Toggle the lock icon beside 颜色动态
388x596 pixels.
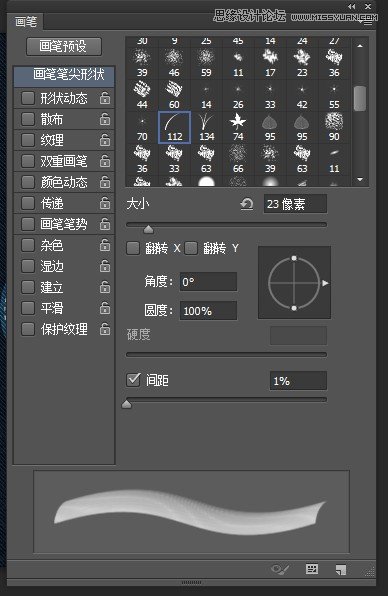(x=105, y=182)
